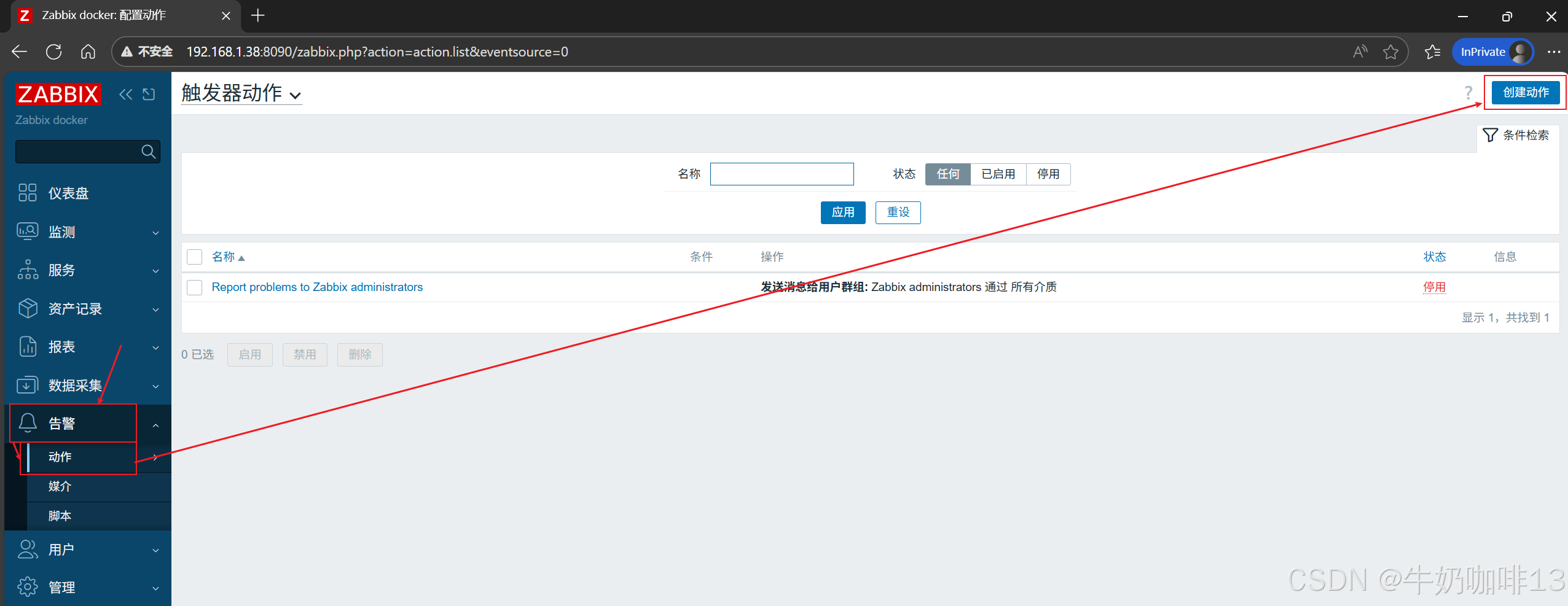This screenshot has width=1568, height=606.
Task: Expand the 资产记录 menu chevron
Action: click(x=155, y=309)
